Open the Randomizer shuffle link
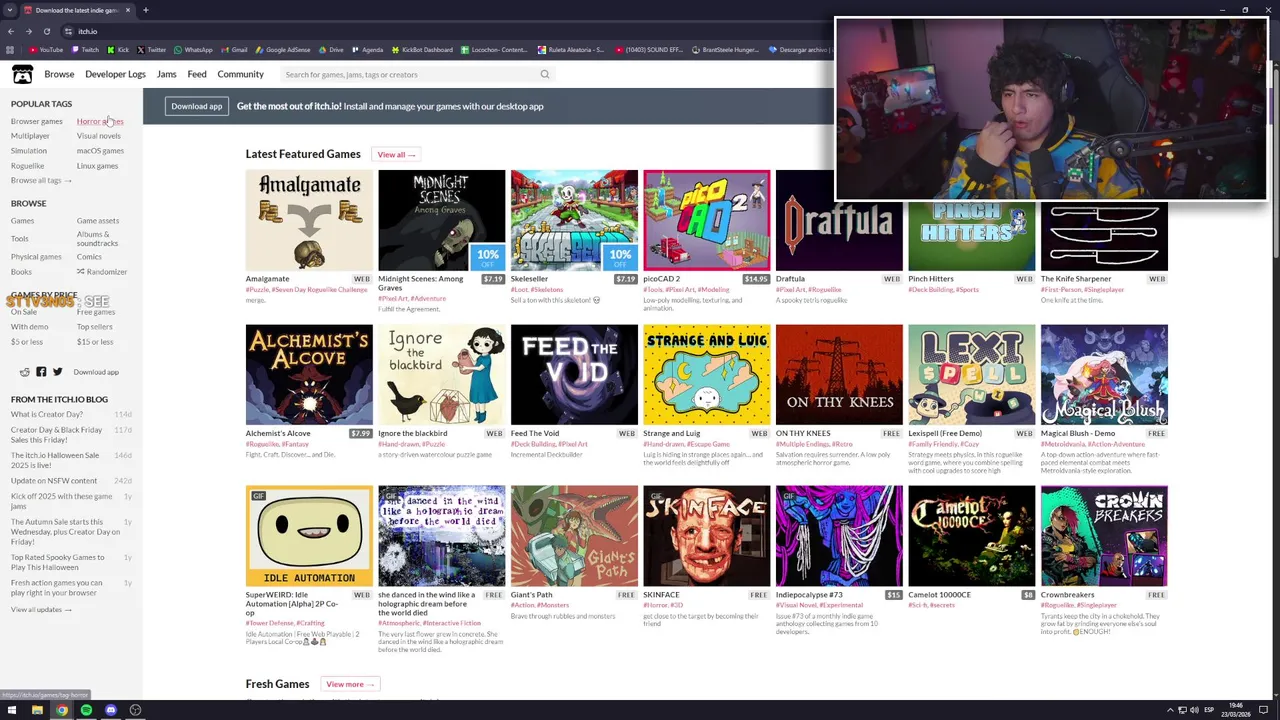The image size is (1280, 720). pos(102,272)
